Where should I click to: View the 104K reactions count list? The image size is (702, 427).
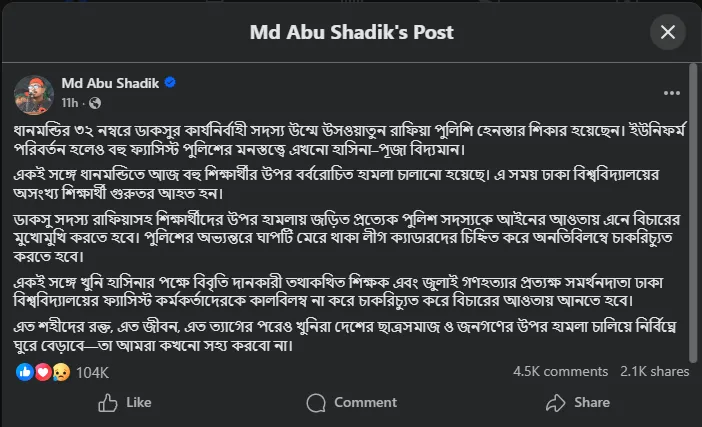(92, 372)
